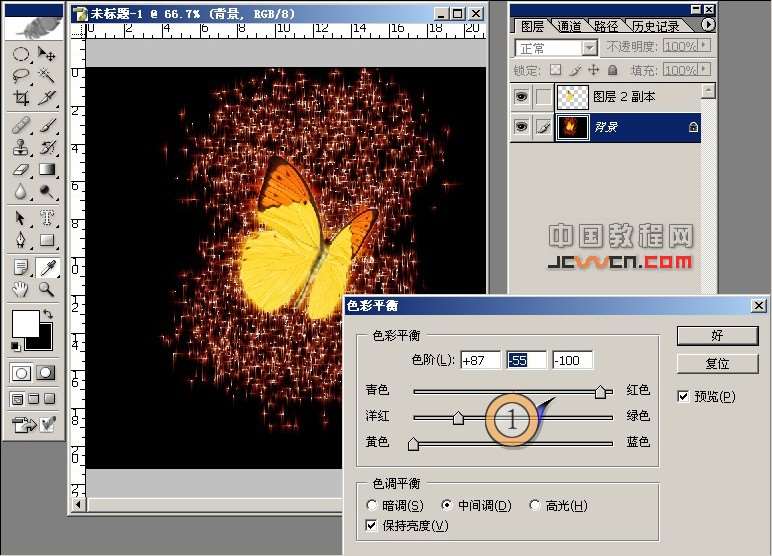
Task: Select the Hand tool
Action: click(x=21, y=290)
